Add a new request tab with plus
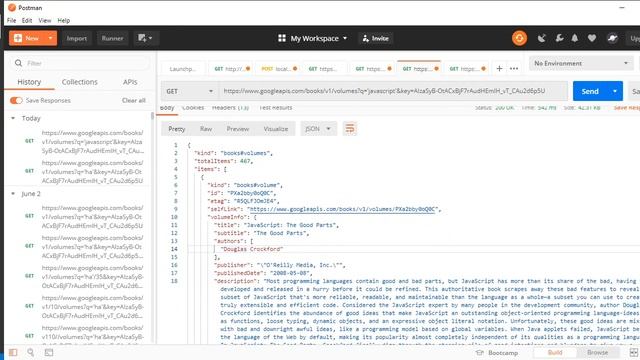640x360 pixels. click(x=499, y=69)
